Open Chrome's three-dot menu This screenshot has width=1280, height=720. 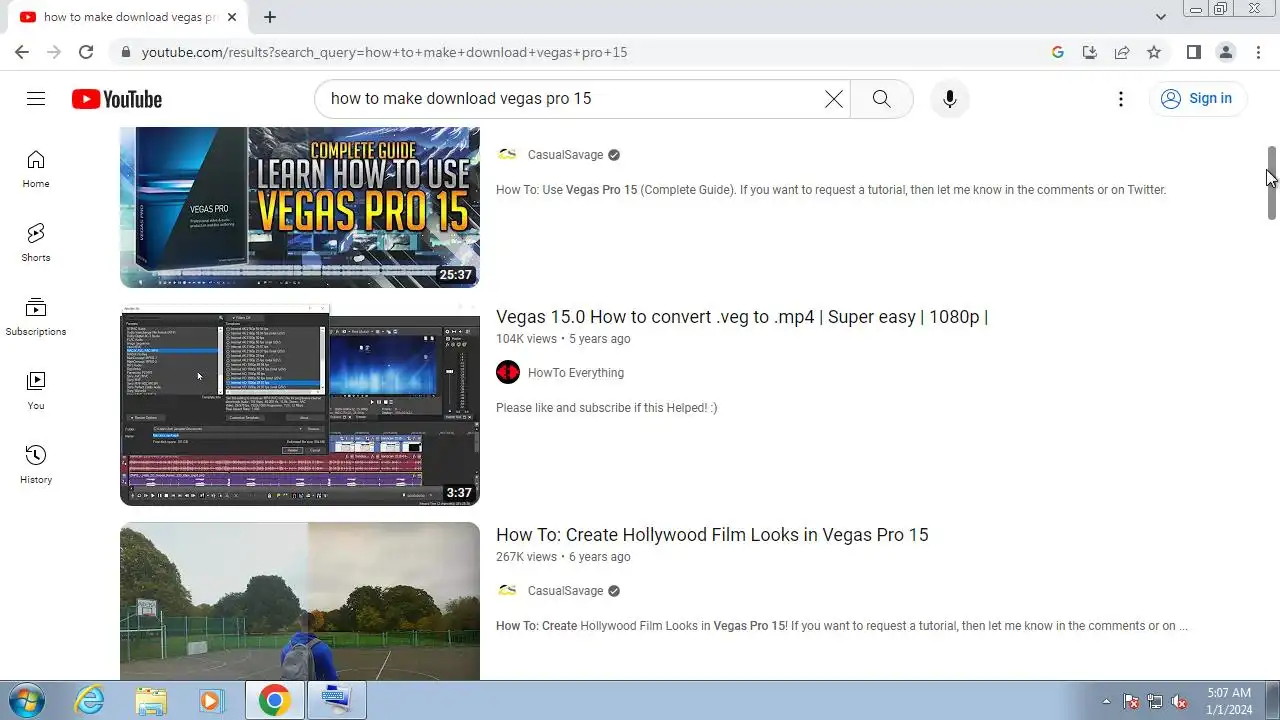pyautogui.click(x=1258, y=52)
